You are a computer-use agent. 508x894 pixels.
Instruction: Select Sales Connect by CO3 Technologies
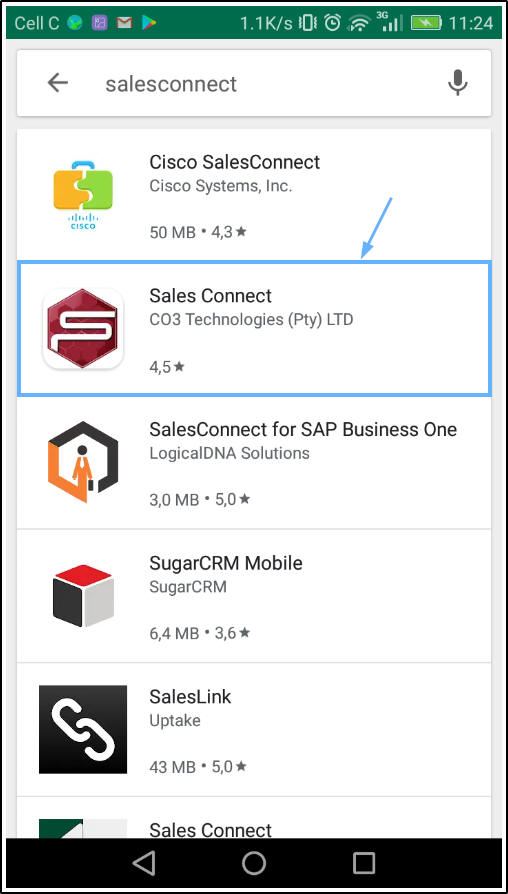coord(254,328)
